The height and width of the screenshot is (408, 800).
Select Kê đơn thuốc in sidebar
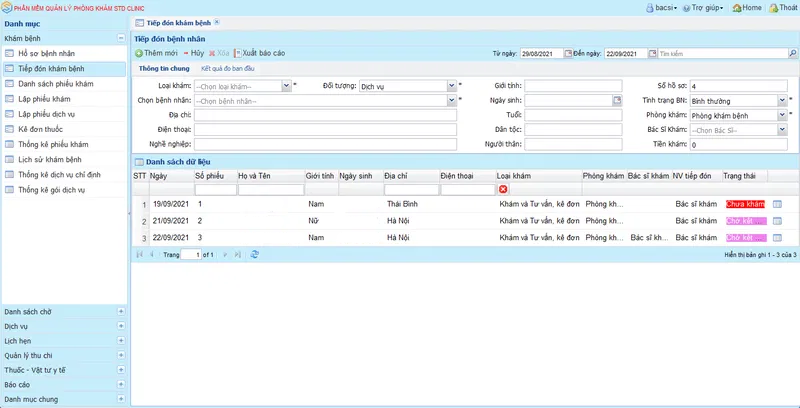pyautogui.click(x=42, y=129)
